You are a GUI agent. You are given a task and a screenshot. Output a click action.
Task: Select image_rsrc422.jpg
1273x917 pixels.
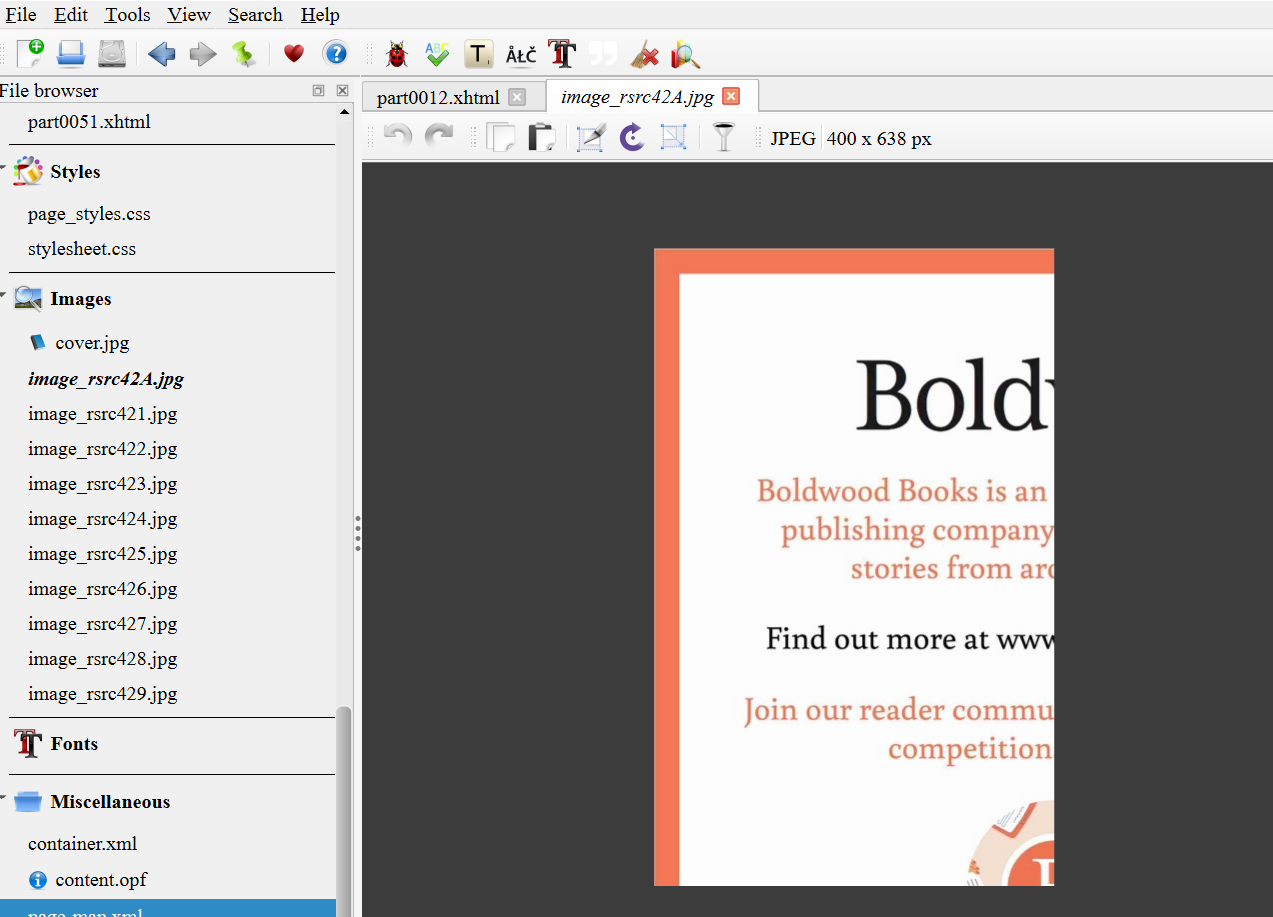(102, 449)
